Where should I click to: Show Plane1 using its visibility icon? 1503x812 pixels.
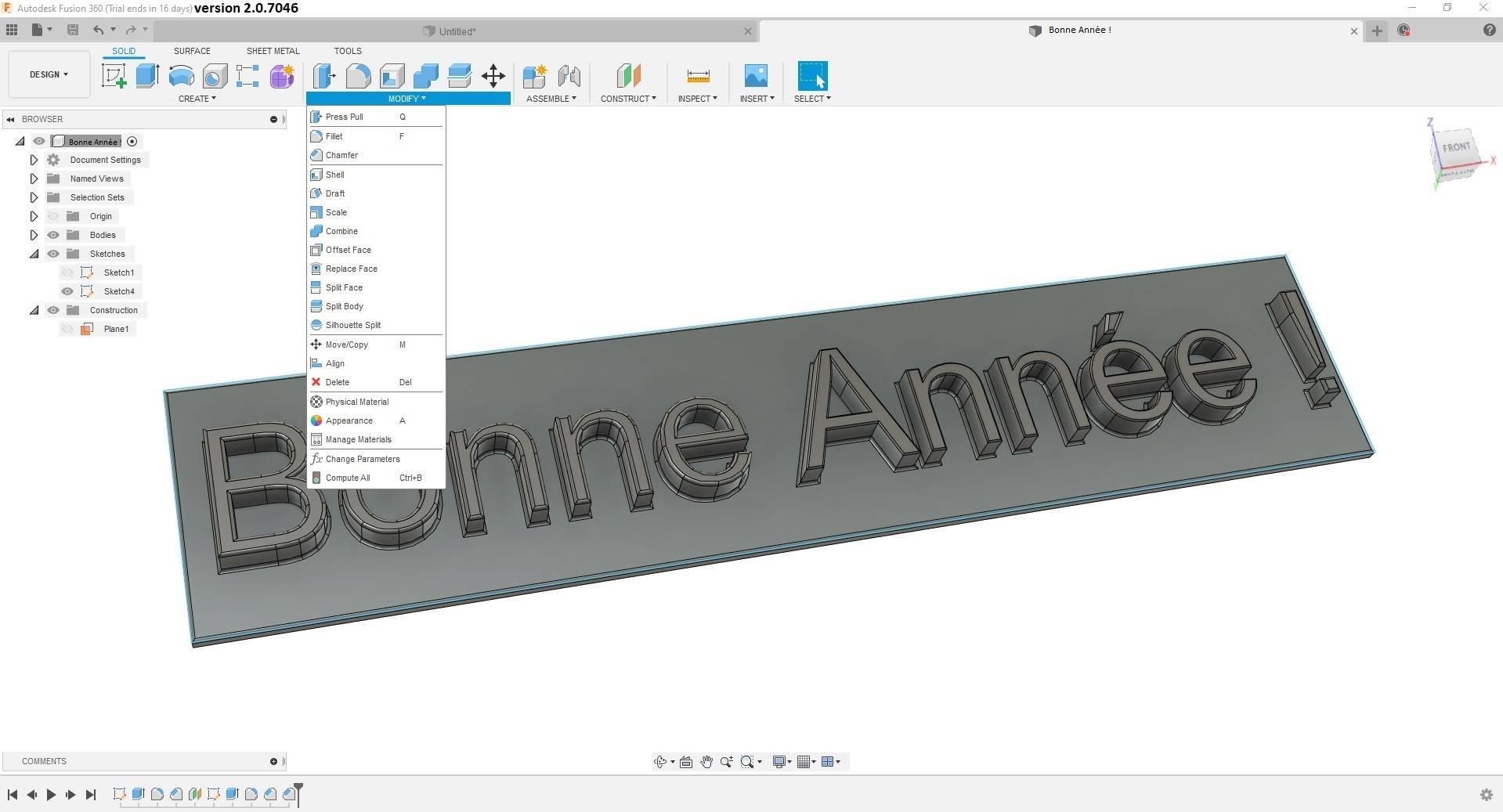click(67, 329)
